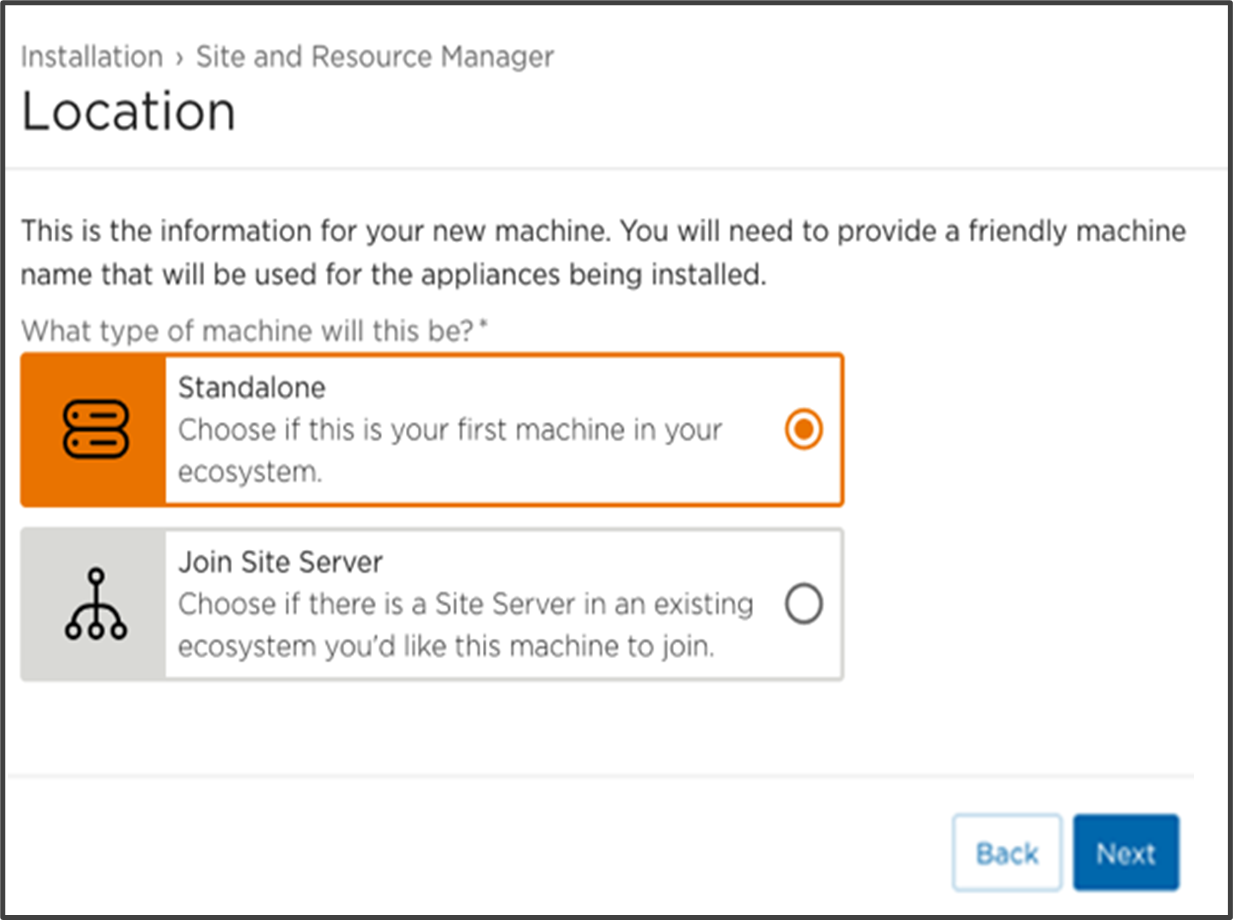Click the Standalone description about your first machine
This screenshot has height=920, width=1233.
click(448, 451)
